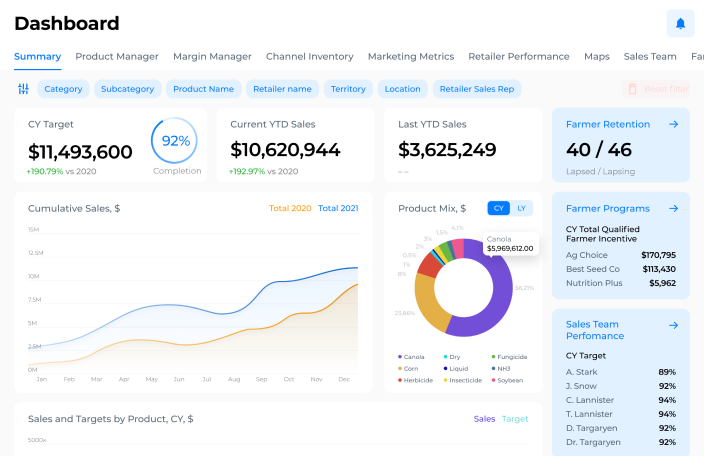Click the Sales Team Performance arrow icon
The height and width of the screenshot is (456, 704).
tap(673, 325)
